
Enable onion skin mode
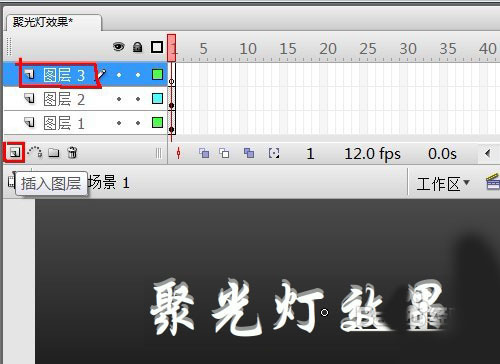point(204,153)
